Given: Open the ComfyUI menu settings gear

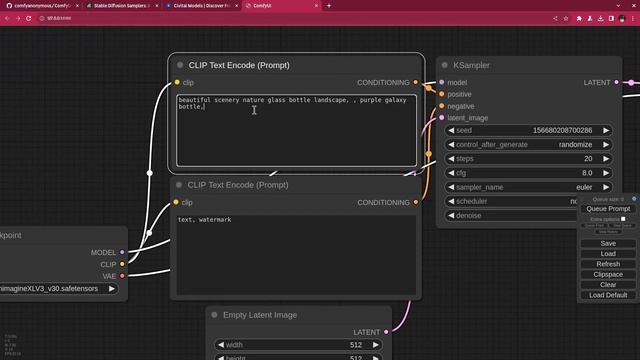Looking at the screenshot, I should pyautogui.click(x=634, y=199).
